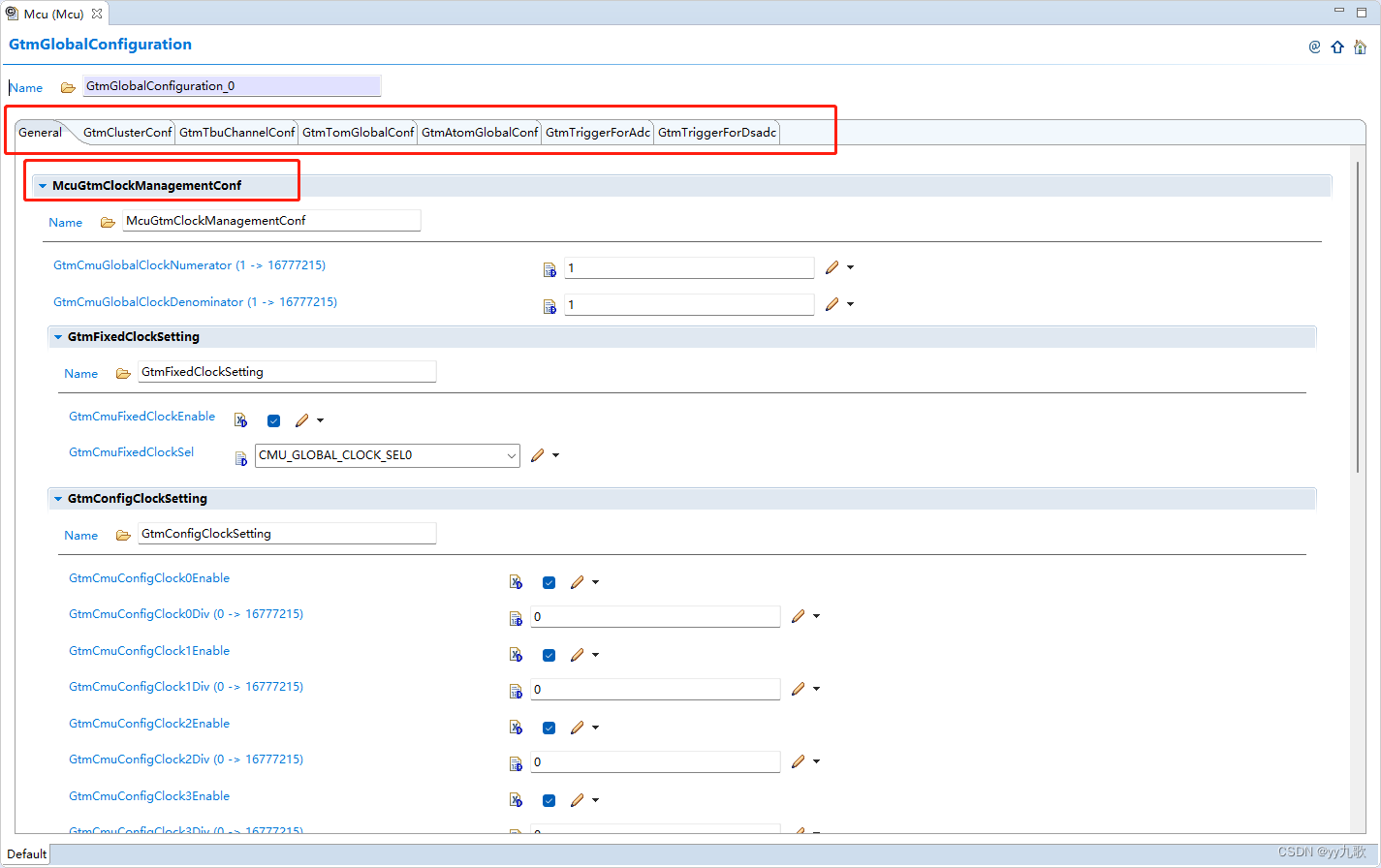Click boolean-type icon for GtmCmuConfigClock2Enable

pyautogui.click(x=516, y=727)
